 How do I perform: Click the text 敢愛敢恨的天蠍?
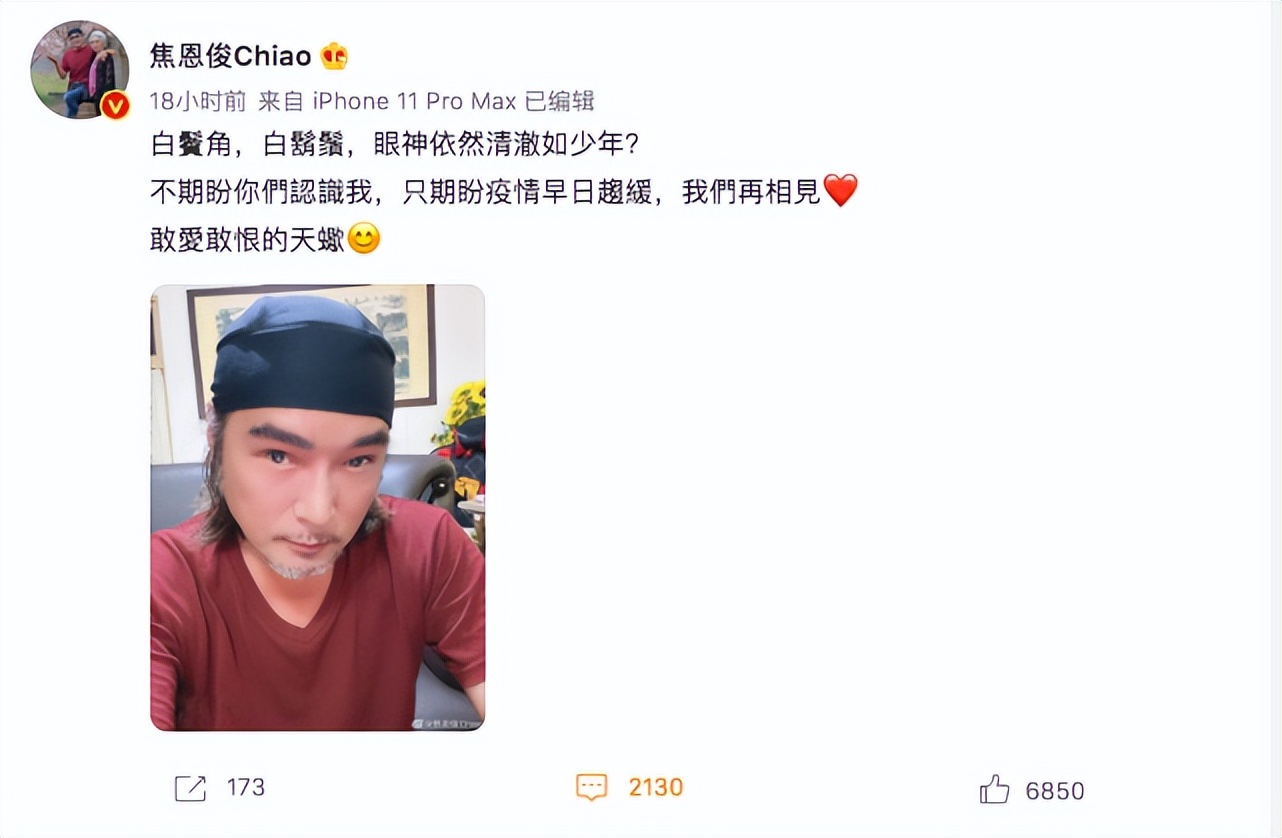(248, 240)
